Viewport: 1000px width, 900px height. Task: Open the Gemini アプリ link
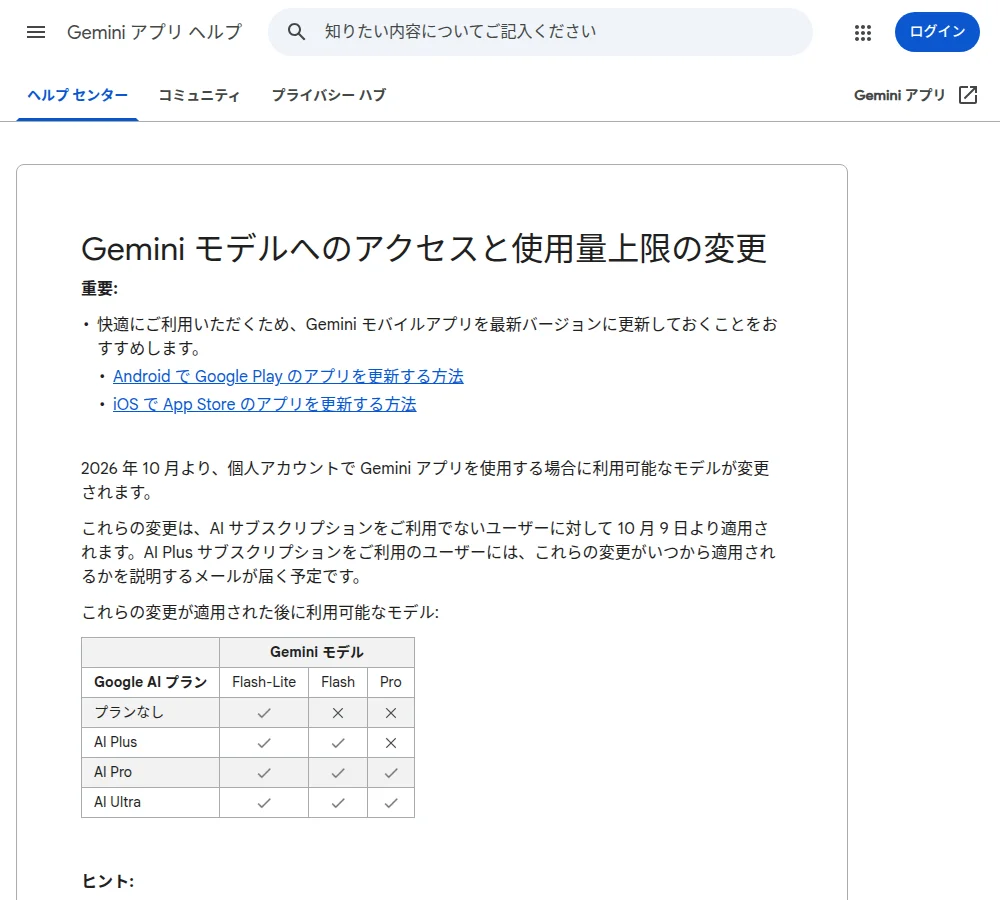click(x=899, y=95)
